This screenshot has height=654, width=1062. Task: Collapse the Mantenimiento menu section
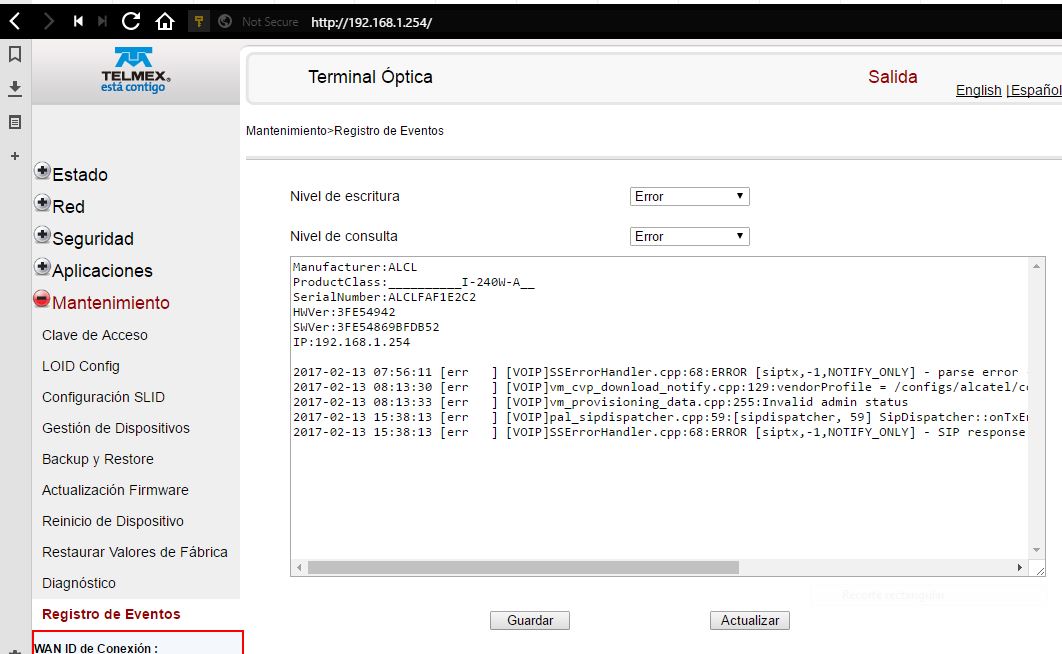click(42, 300)
